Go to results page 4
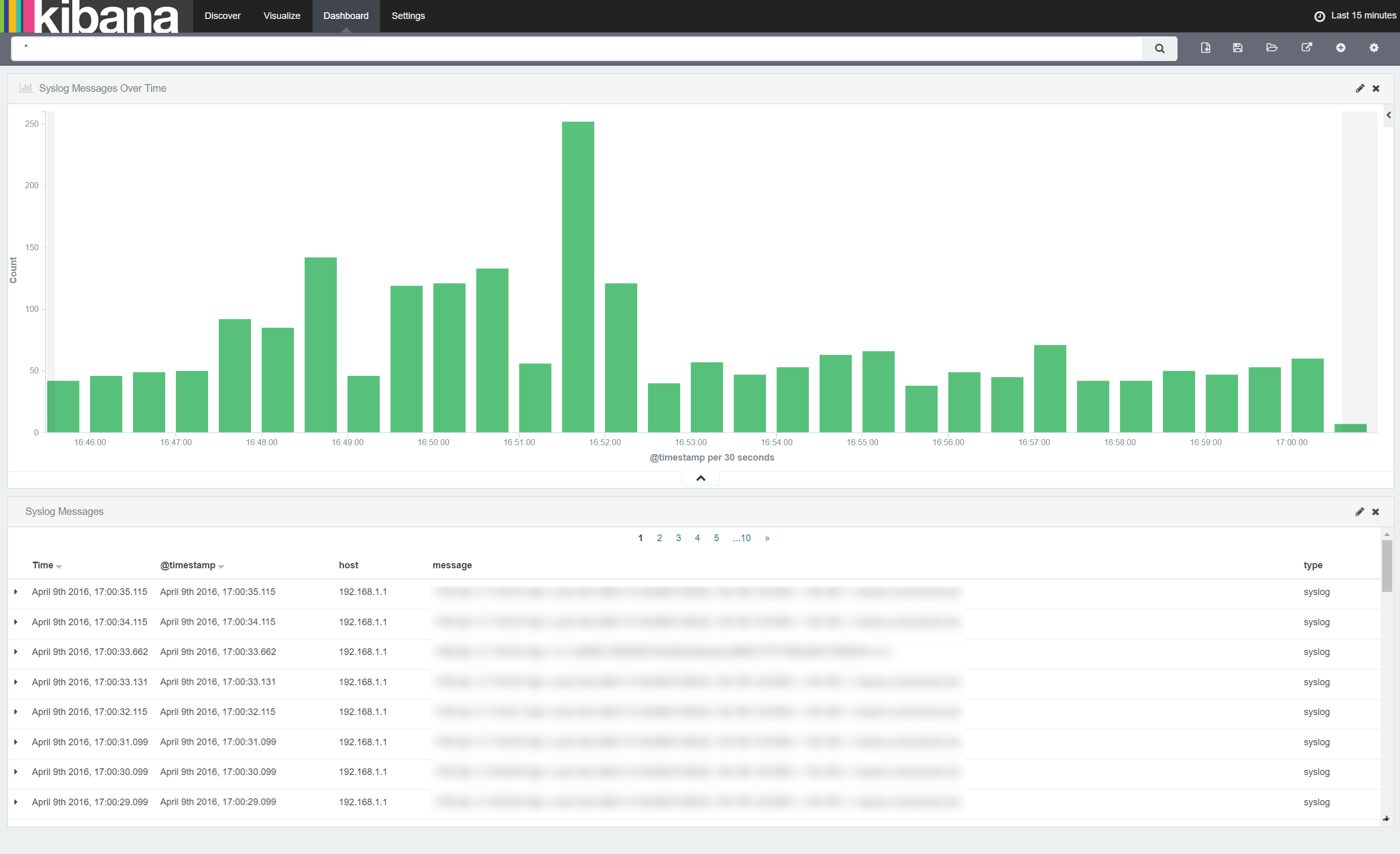1400x854 pixels. (697, 538)
